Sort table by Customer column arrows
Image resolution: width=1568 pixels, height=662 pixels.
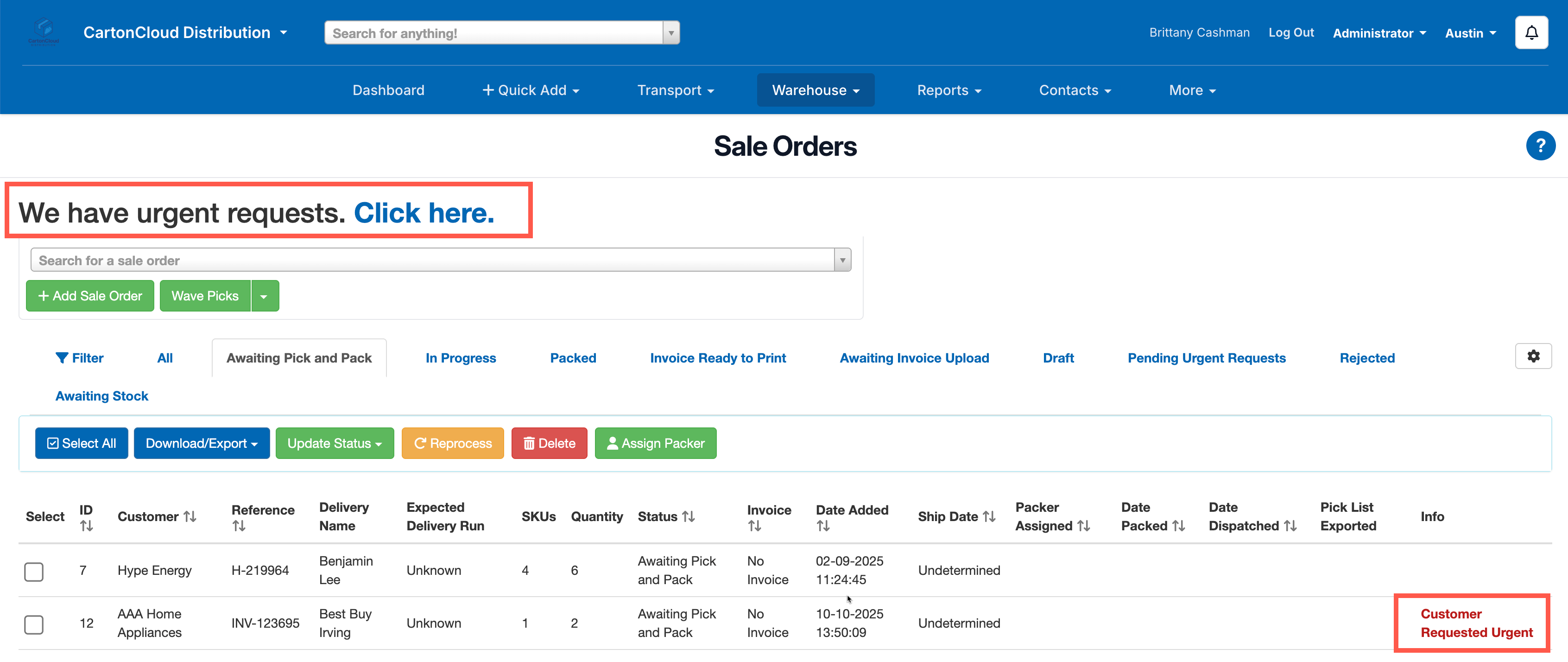coord(190,516)
